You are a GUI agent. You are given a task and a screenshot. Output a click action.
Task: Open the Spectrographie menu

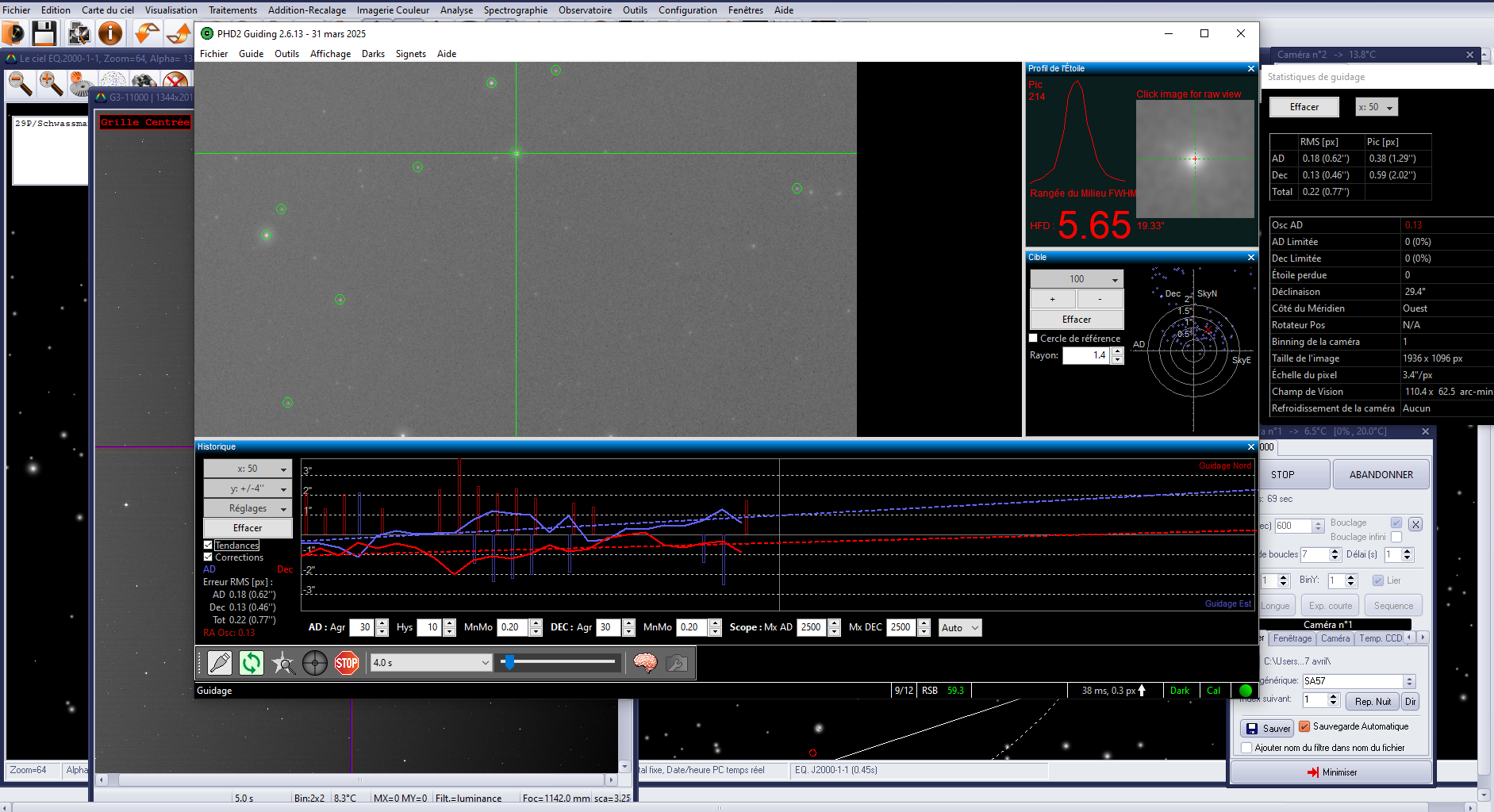point(515,10)
